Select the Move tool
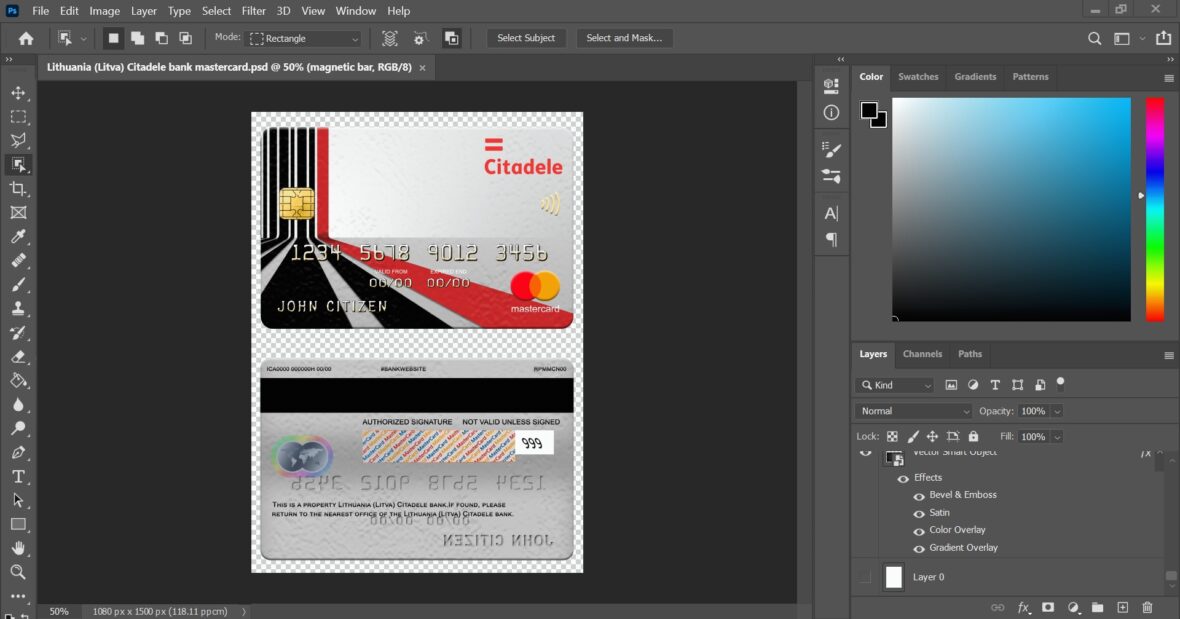Screen dimensions: 1180x619 point(18,92)
